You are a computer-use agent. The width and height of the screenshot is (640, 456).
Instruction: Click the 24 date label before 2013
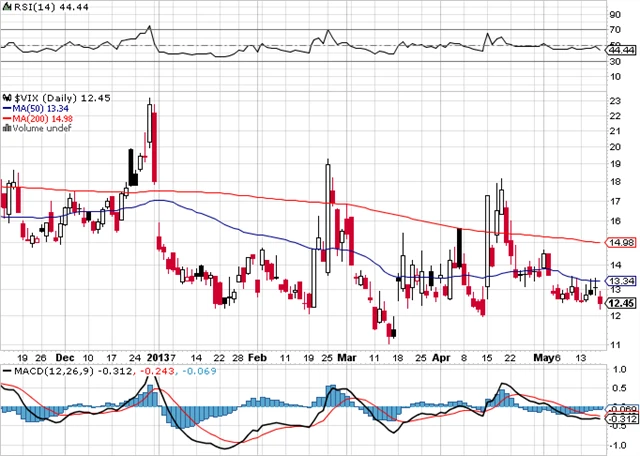135,358
